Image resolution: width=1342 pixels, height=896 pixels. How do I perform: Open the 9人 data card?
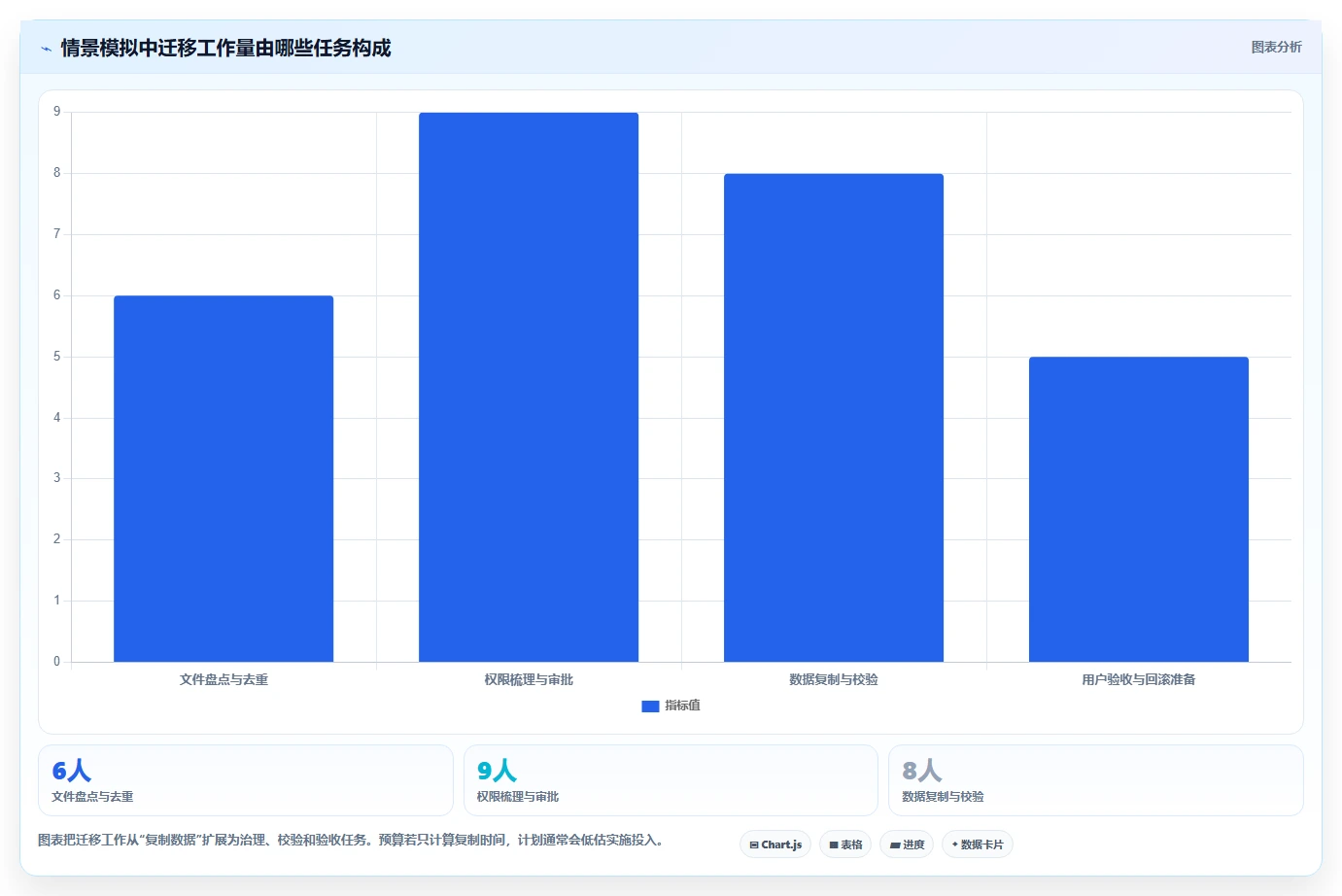(671, 780)
